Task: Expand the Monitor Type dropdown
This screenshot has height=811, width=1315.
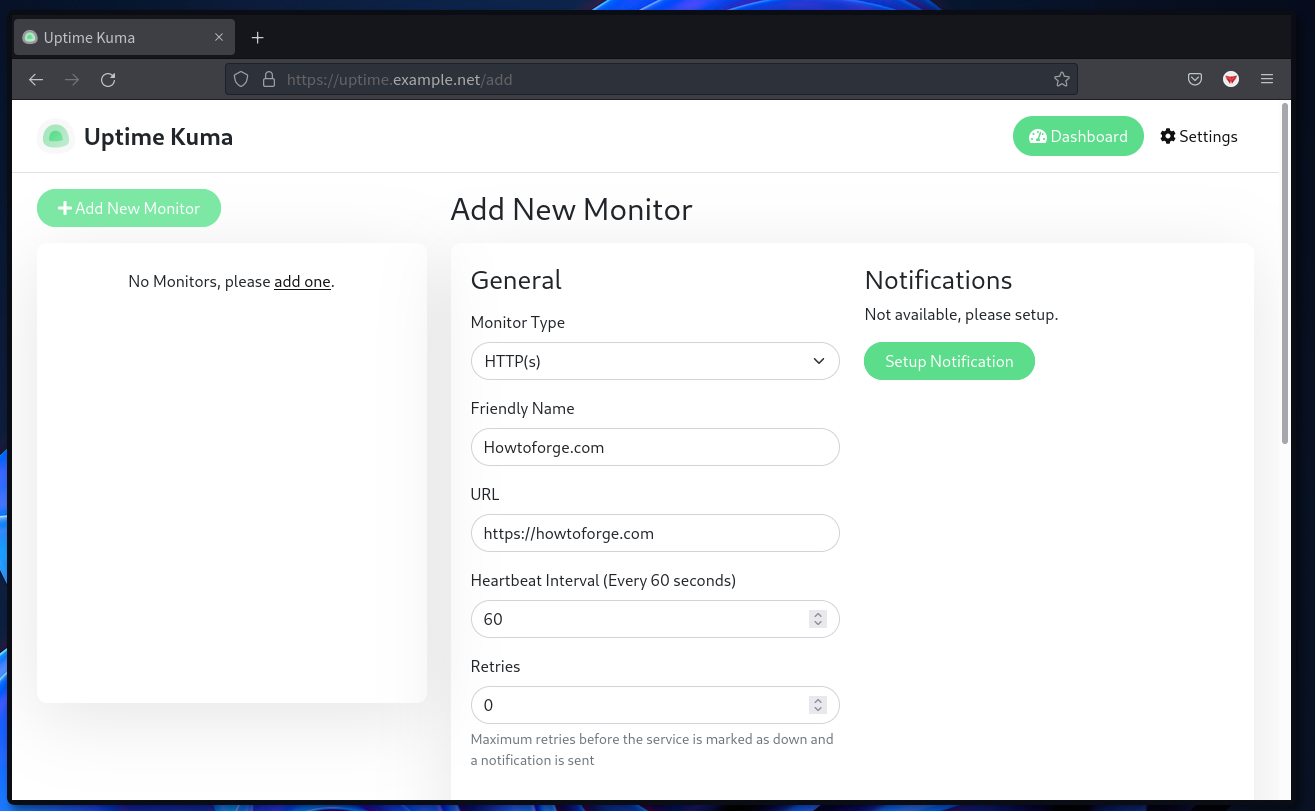Action: click(x=655, y=361)
